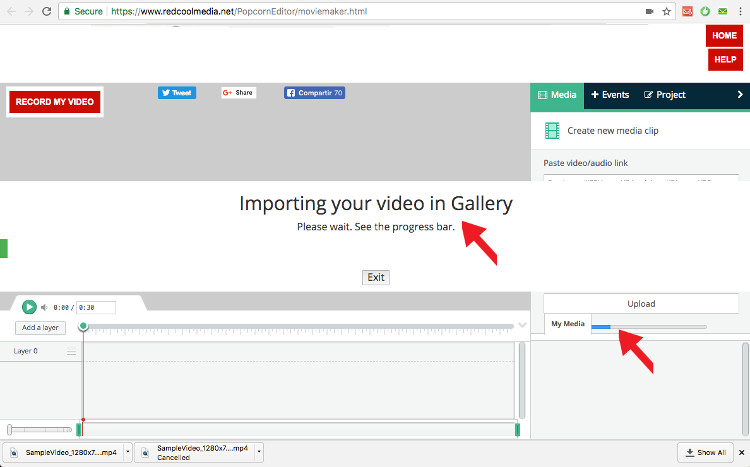The image size is (750, 467).
Task: Expand the timeline collapse chevron
Action: [522, 325]
